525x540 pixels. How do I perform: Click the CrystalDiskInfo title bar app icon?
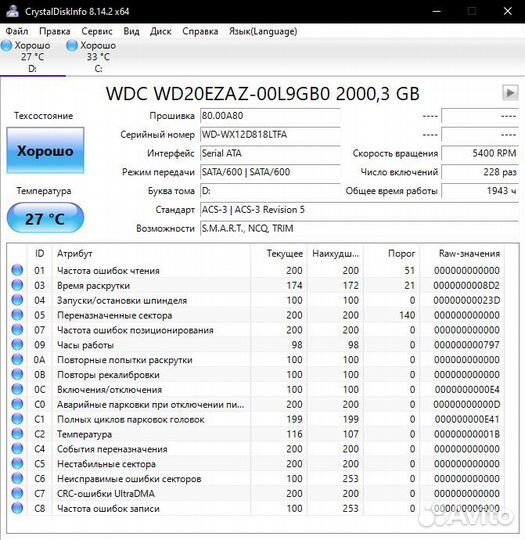(x=13, y=11)
